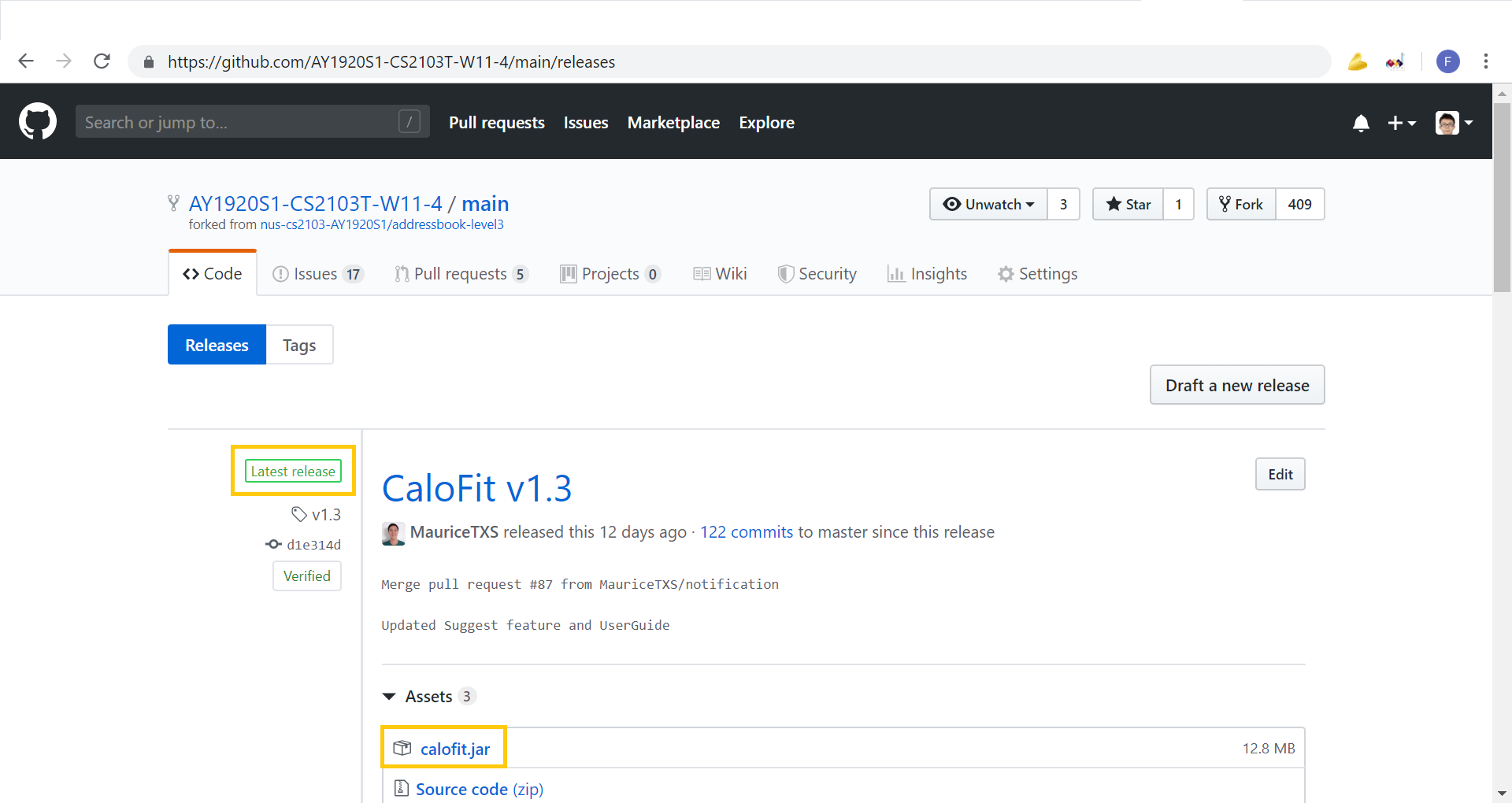Open the CaloFit v1.3 release title
This screenshot has height=803, width=1512.
coord(476,488)
